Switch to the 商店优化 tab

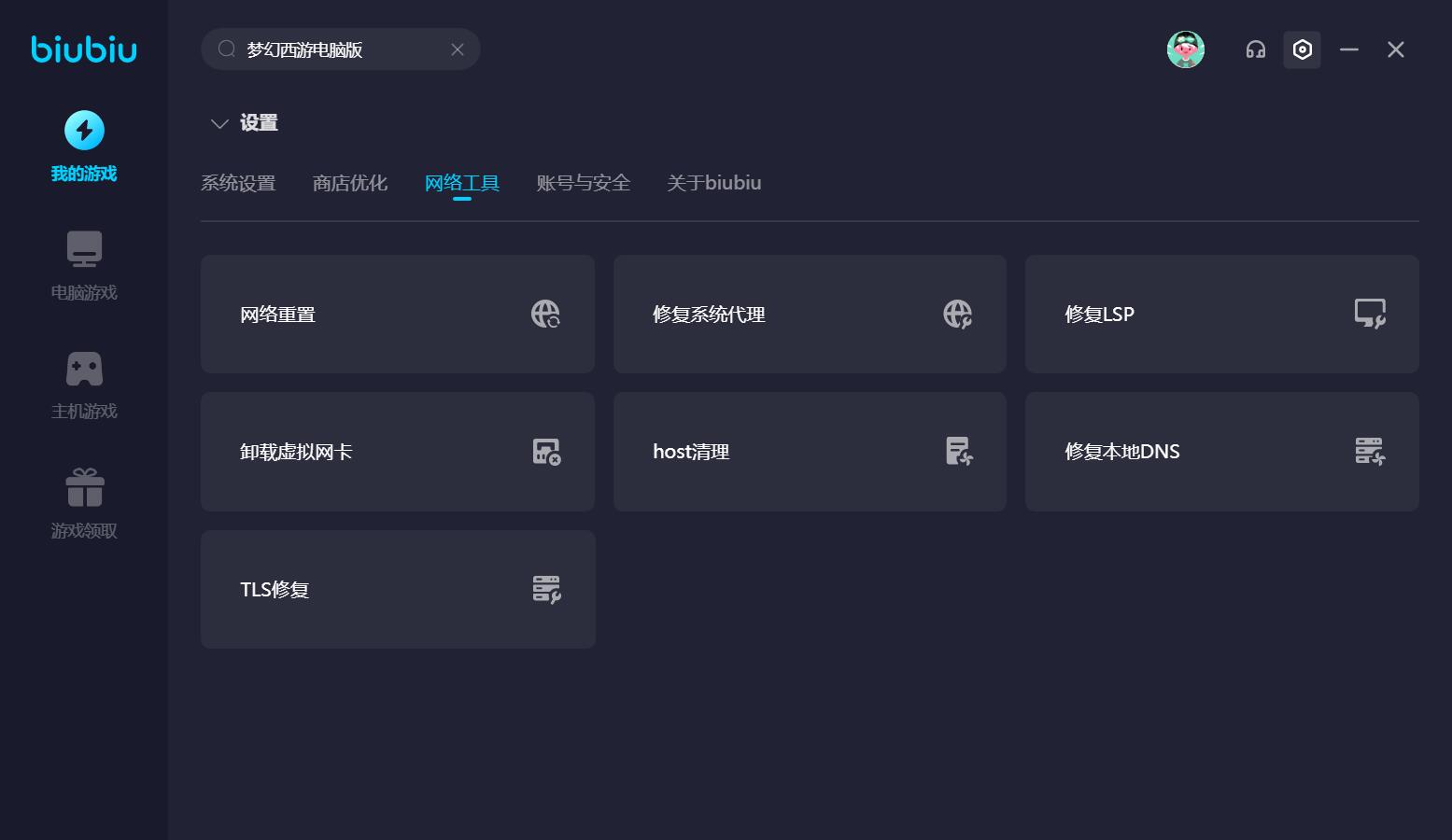(x=349, y=183)
